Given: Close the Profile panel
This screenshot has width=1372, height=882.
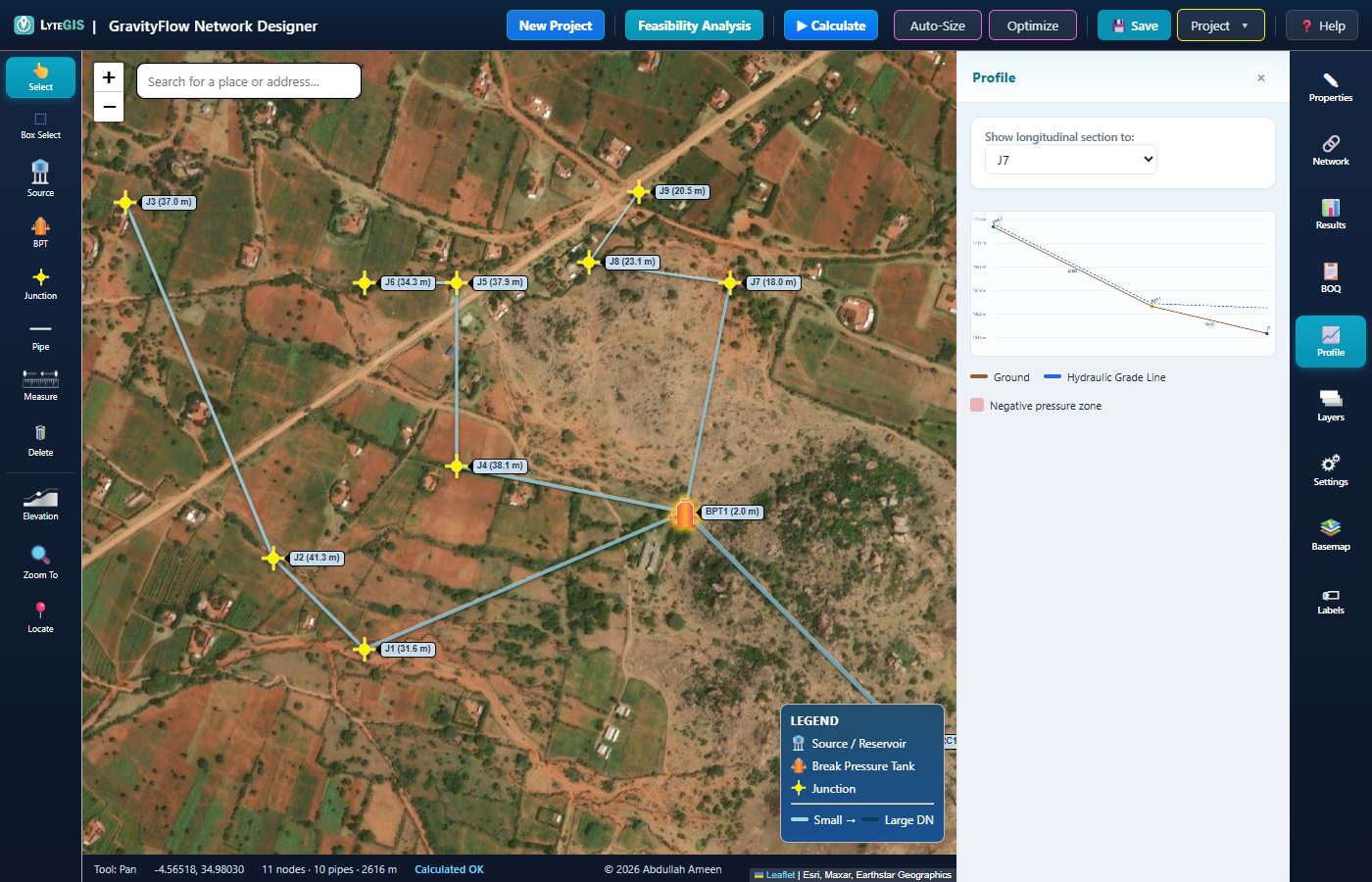Looking at the screenshot, I should click(x=1261, y=77).
